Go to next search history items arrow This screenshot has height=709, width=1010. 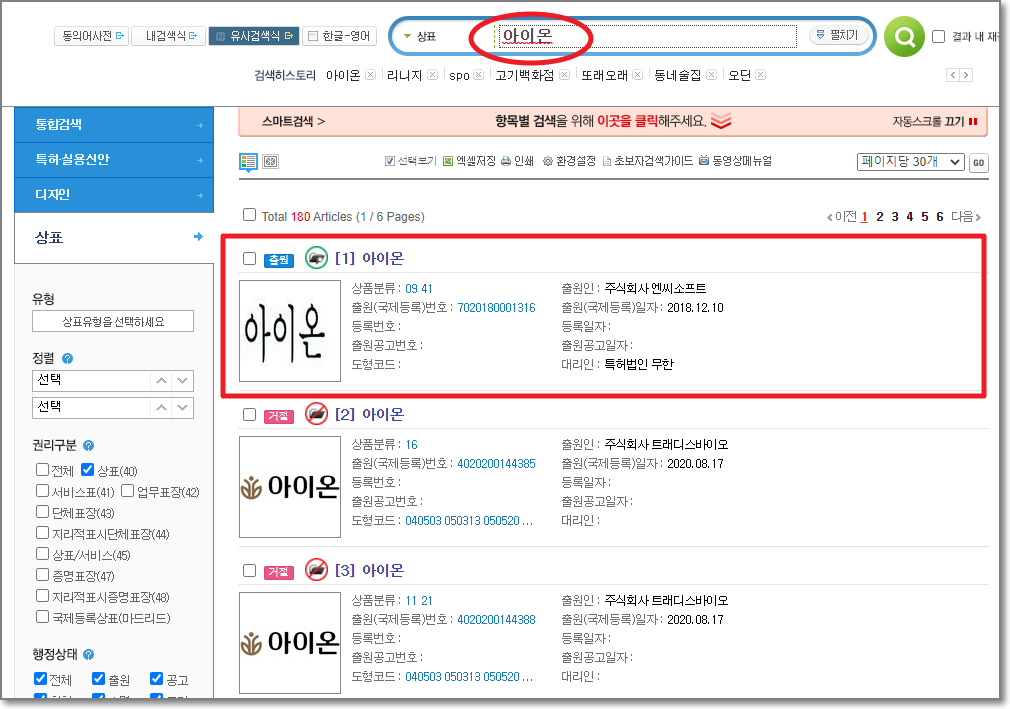coord(966,75)
